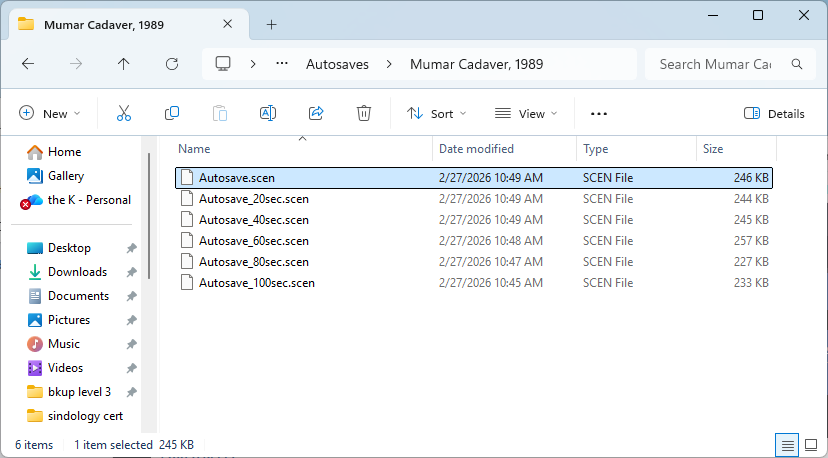Go up one folder level
Image resolution: width=828 pixels, height=458 pixels.
pos(124,64)
